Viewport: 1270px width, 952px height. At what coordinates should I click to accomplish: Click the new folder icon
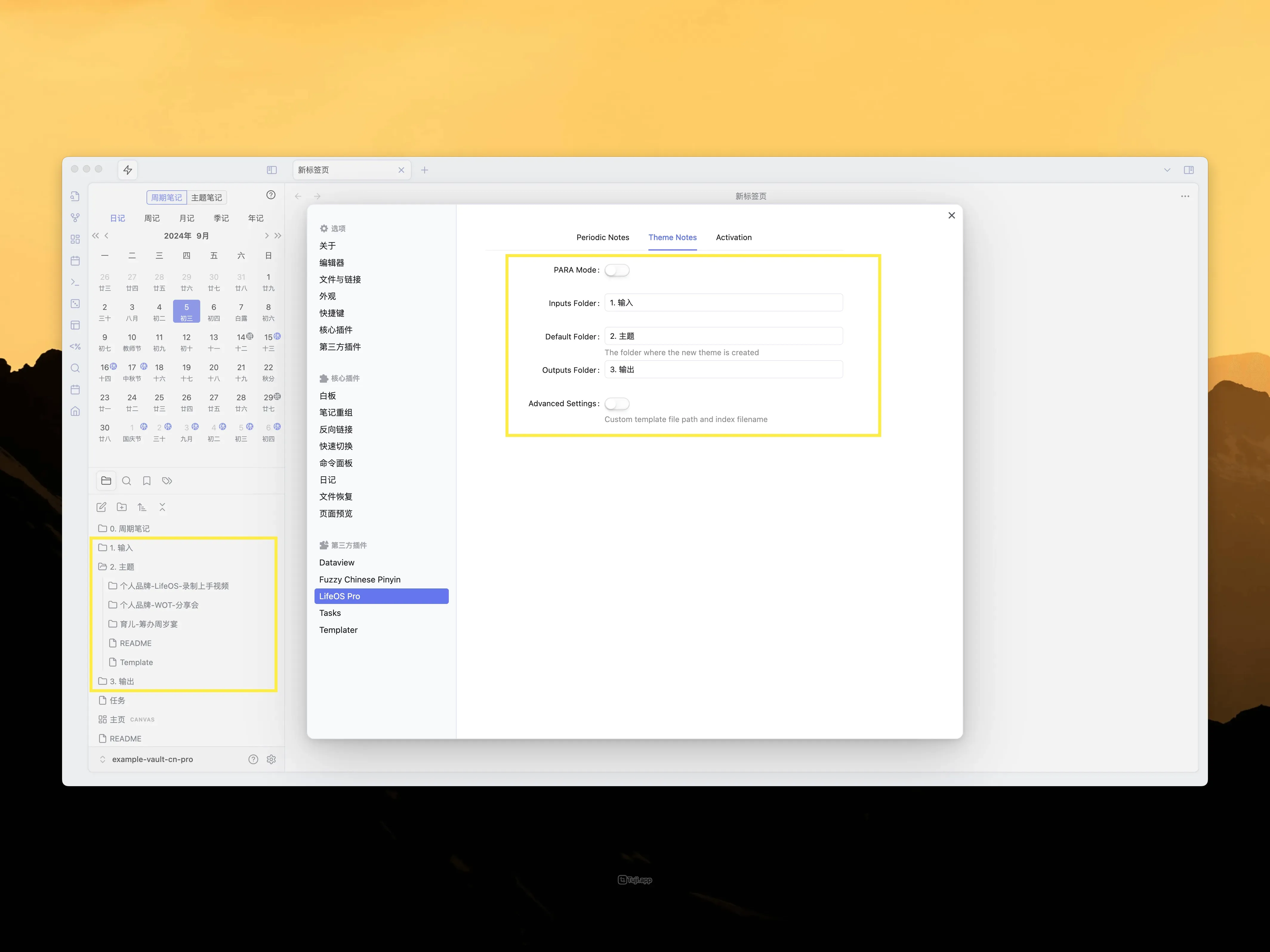click(x=122, y=507)
